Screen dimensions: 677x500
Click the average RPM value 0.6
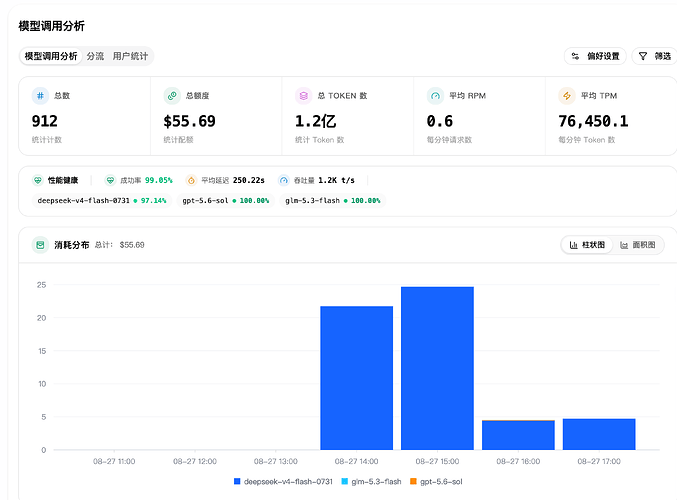click(x=440, y=121)
